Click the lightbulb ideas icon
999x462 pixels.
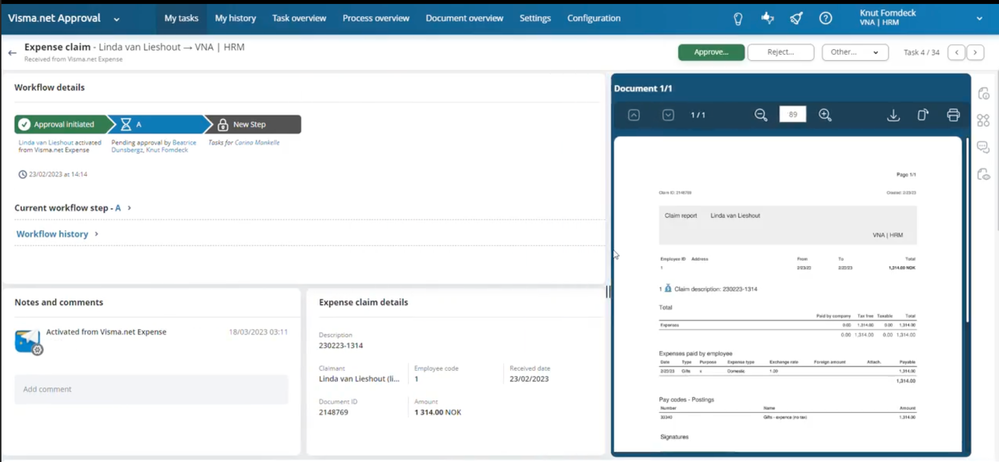[x=738, y=18]
